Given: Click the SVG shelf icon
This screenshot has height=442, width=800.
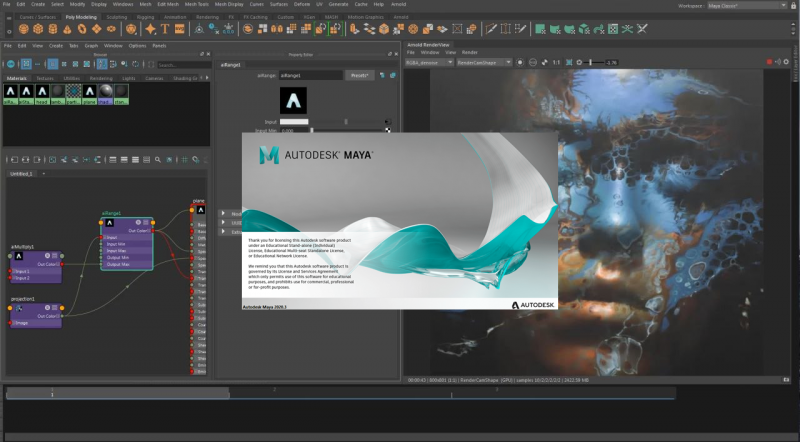Looking at the screenshot, I should click(x=180, y=29).
